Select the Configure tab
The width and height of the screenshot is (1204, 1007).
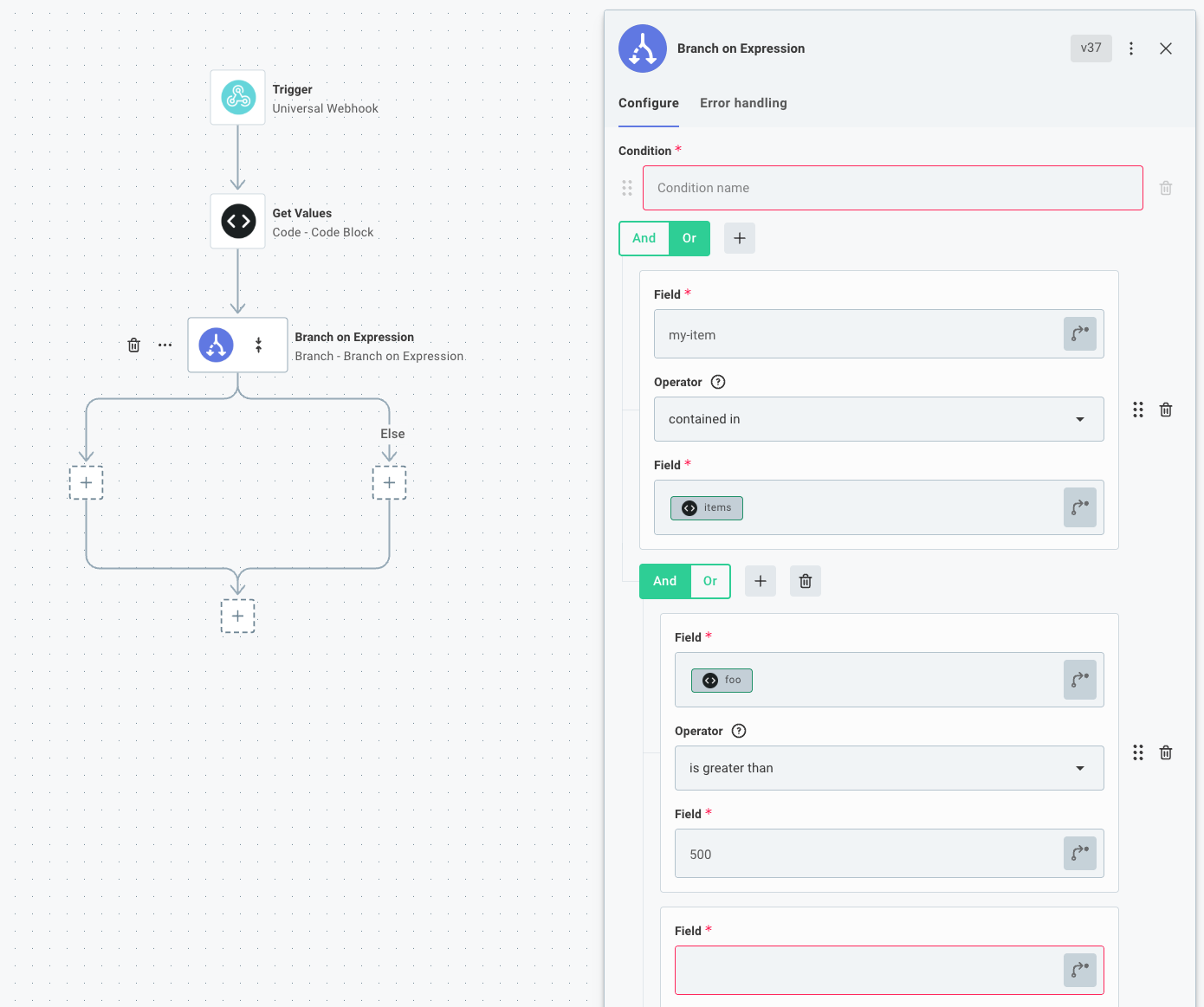tap(648, 103)
